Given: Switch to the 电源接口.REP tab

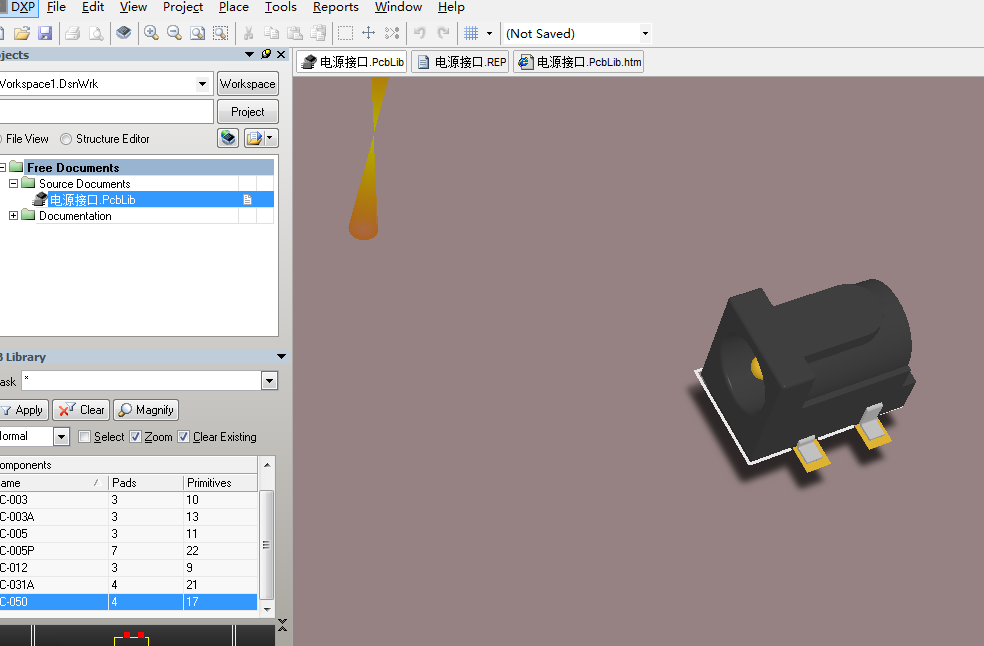Looking at the screenshot, I should [x=460, y=62].
